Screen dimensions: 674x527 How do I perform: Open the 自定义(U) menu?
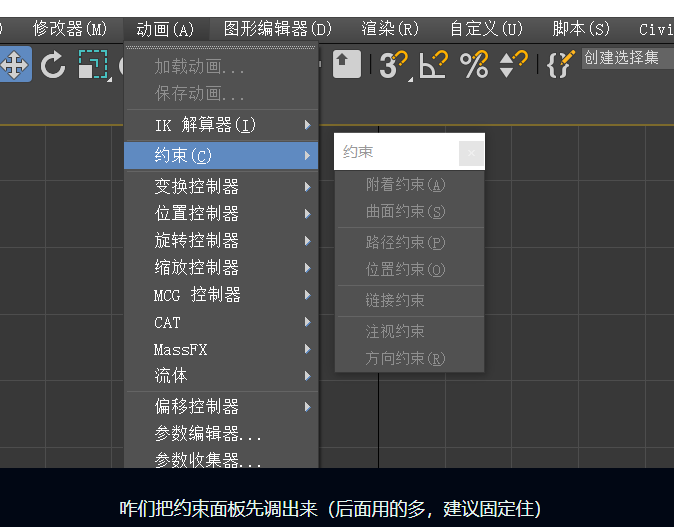(486, 29)
